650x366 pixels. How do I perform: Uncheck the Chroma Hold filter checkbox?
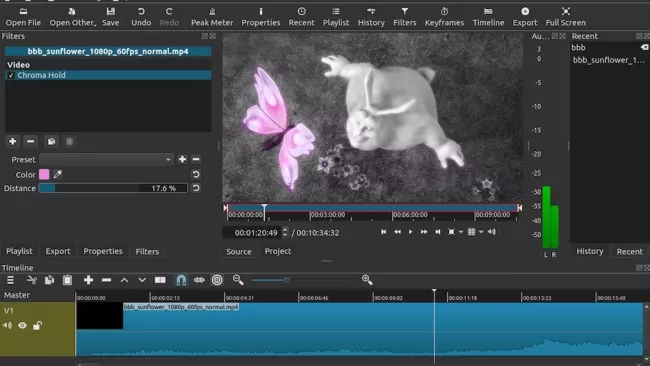[x=11, y=75]
